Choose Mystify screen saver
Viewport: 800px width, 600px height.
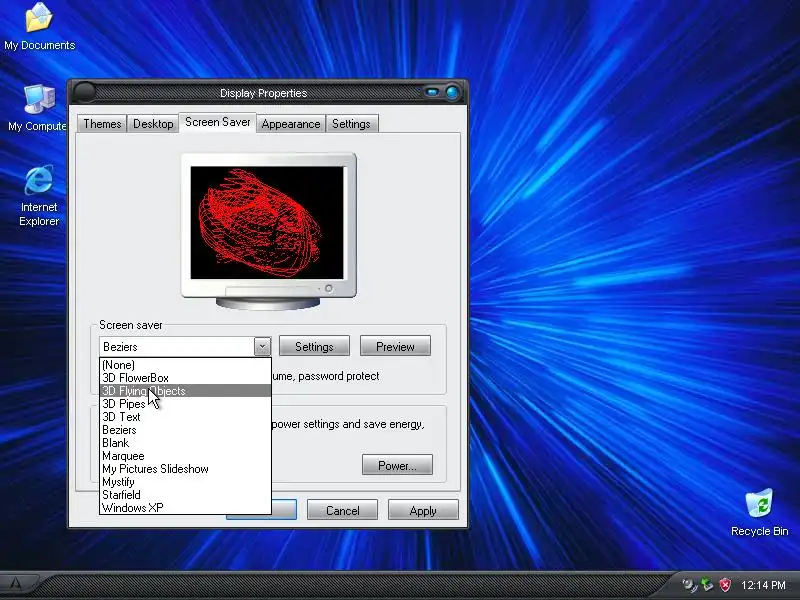coord(185,482)
